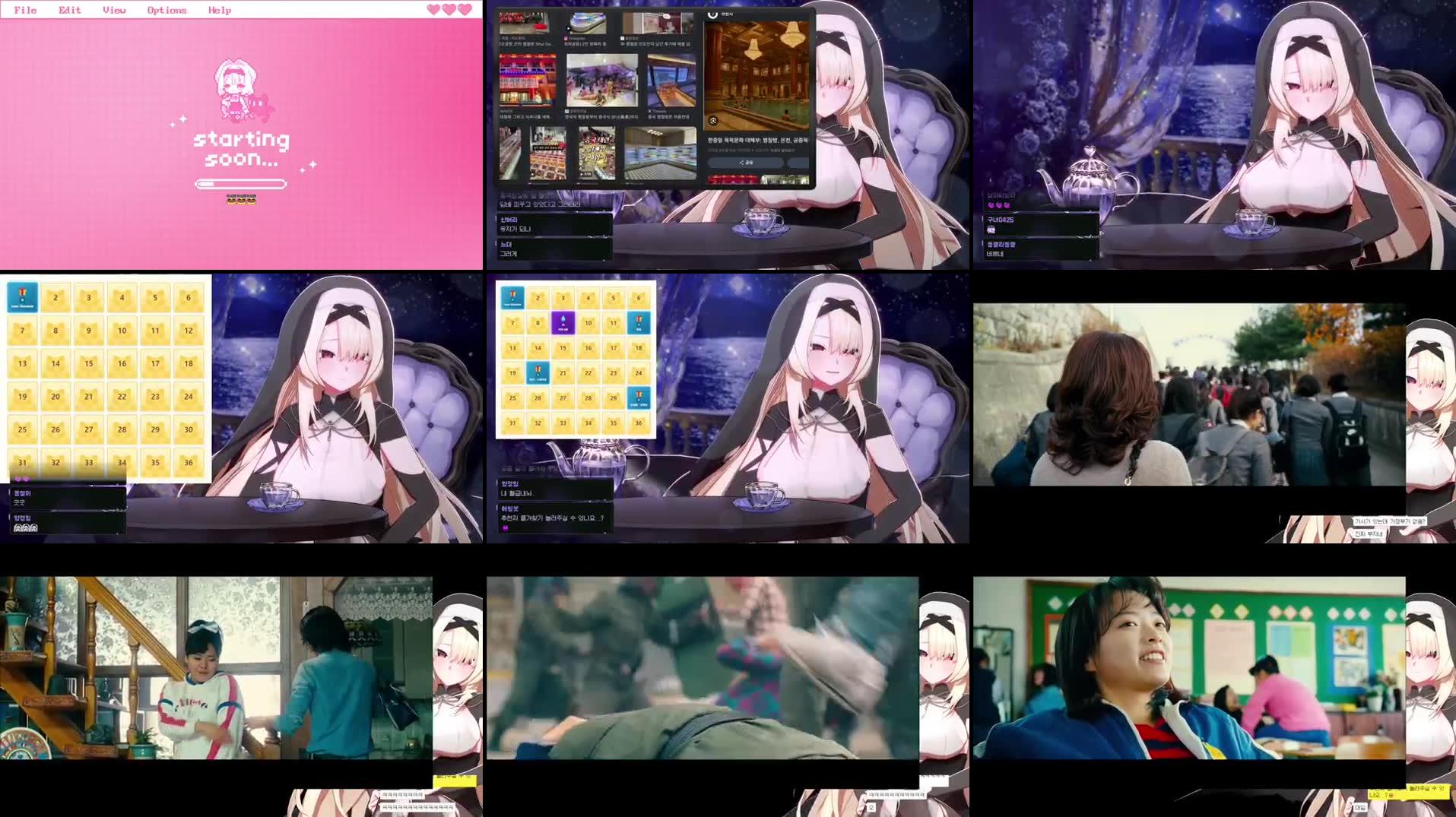The height and width of the screenshot is (817, 1456).
Task: Click the middle pink heart in menu bar
Action: [x=449, y=10]
